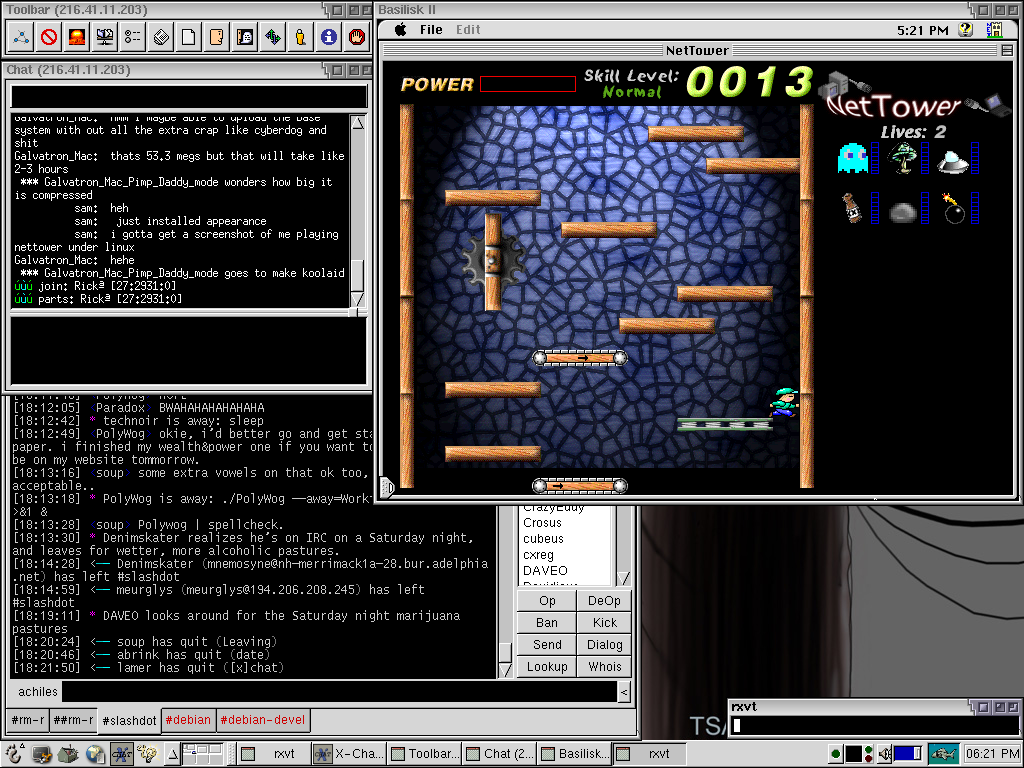Open the Basilisk taskbar window button
Screen dimensions: 1024x768
tap(576, 754)
